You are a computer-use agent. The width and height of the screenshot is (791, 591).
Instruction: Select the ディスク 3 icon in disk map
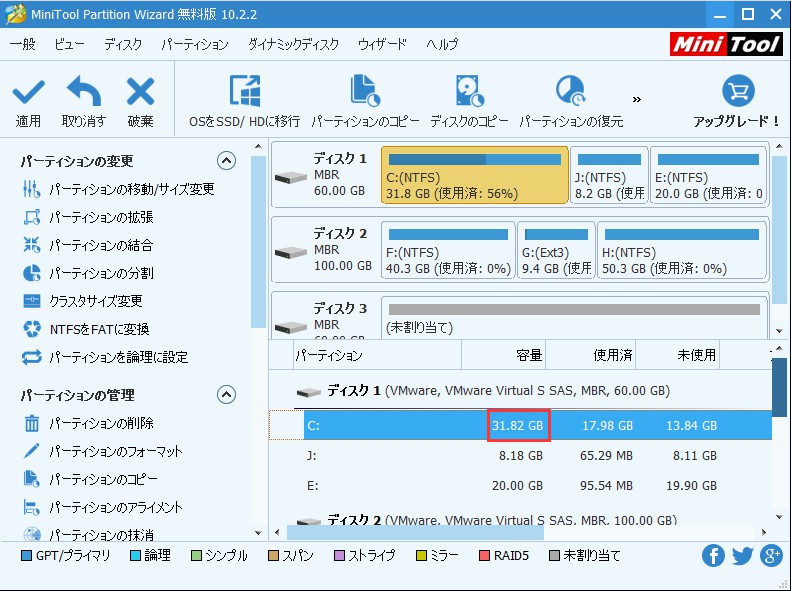pos(291,327)
